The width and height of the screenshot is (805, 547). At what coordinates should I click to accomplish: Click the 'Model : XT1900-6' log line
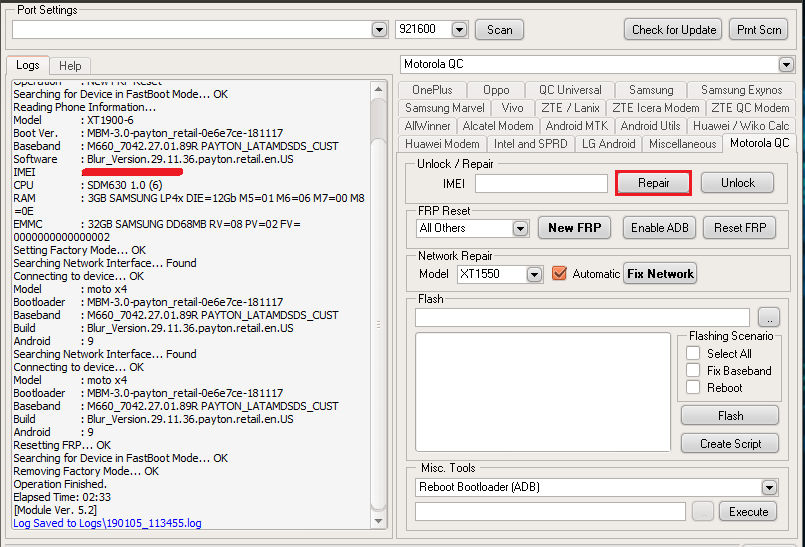pyautogui.click(x=73, y=120)
